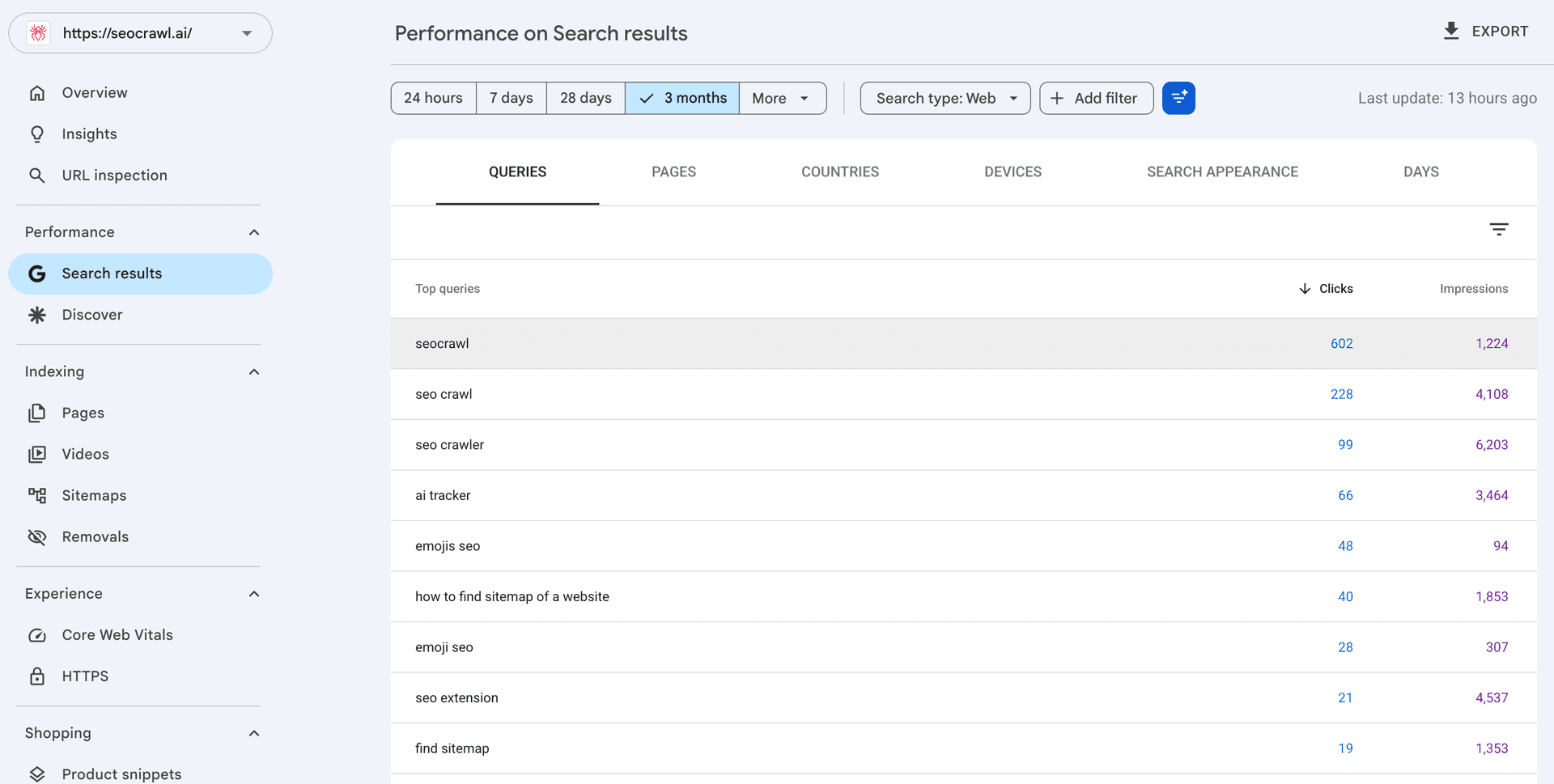This screenshot has height=784, width=1554.
Task: Click the 'emojis seo' query
Action: click(448, 546)
